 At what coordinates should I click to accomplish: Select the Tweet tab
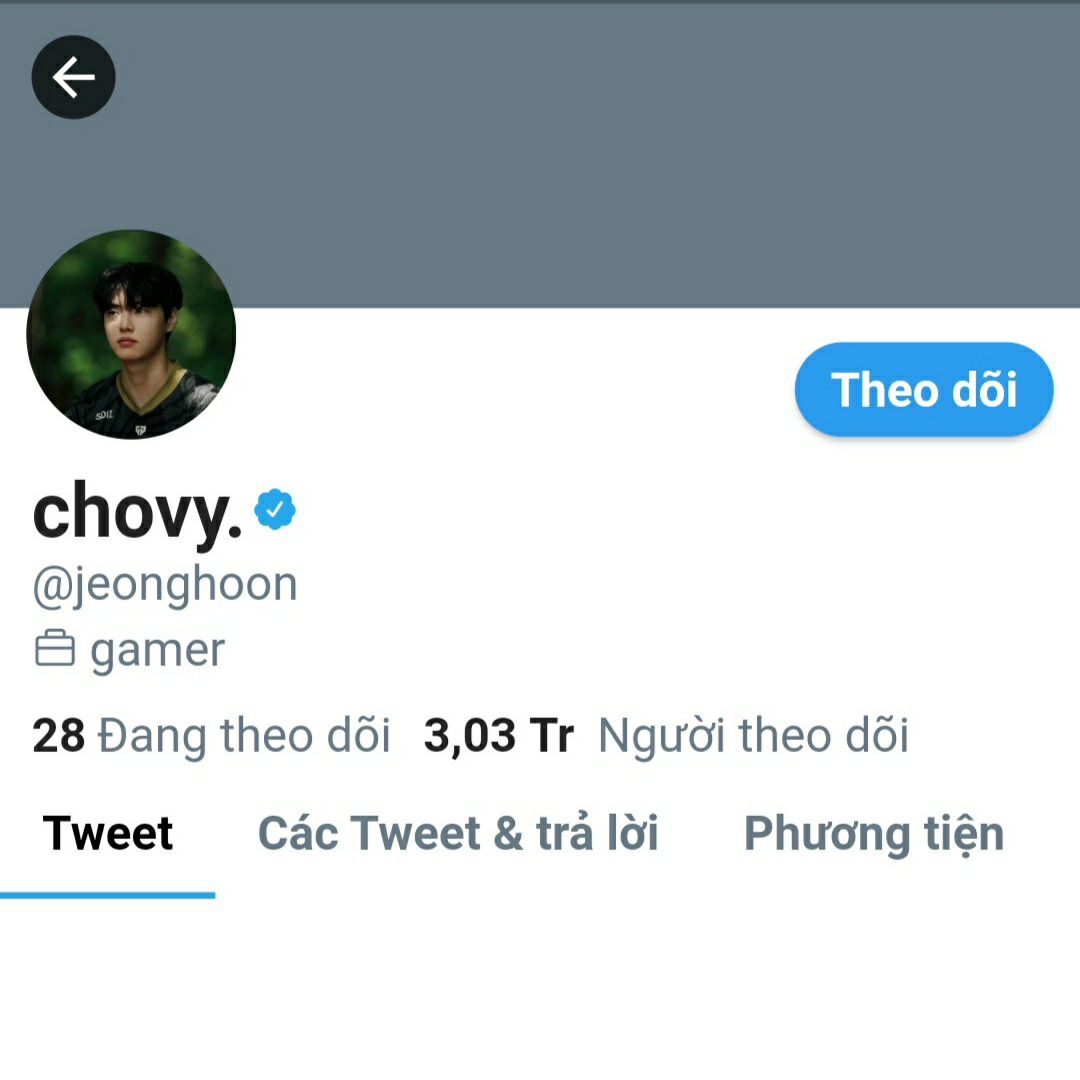point(107,833)
